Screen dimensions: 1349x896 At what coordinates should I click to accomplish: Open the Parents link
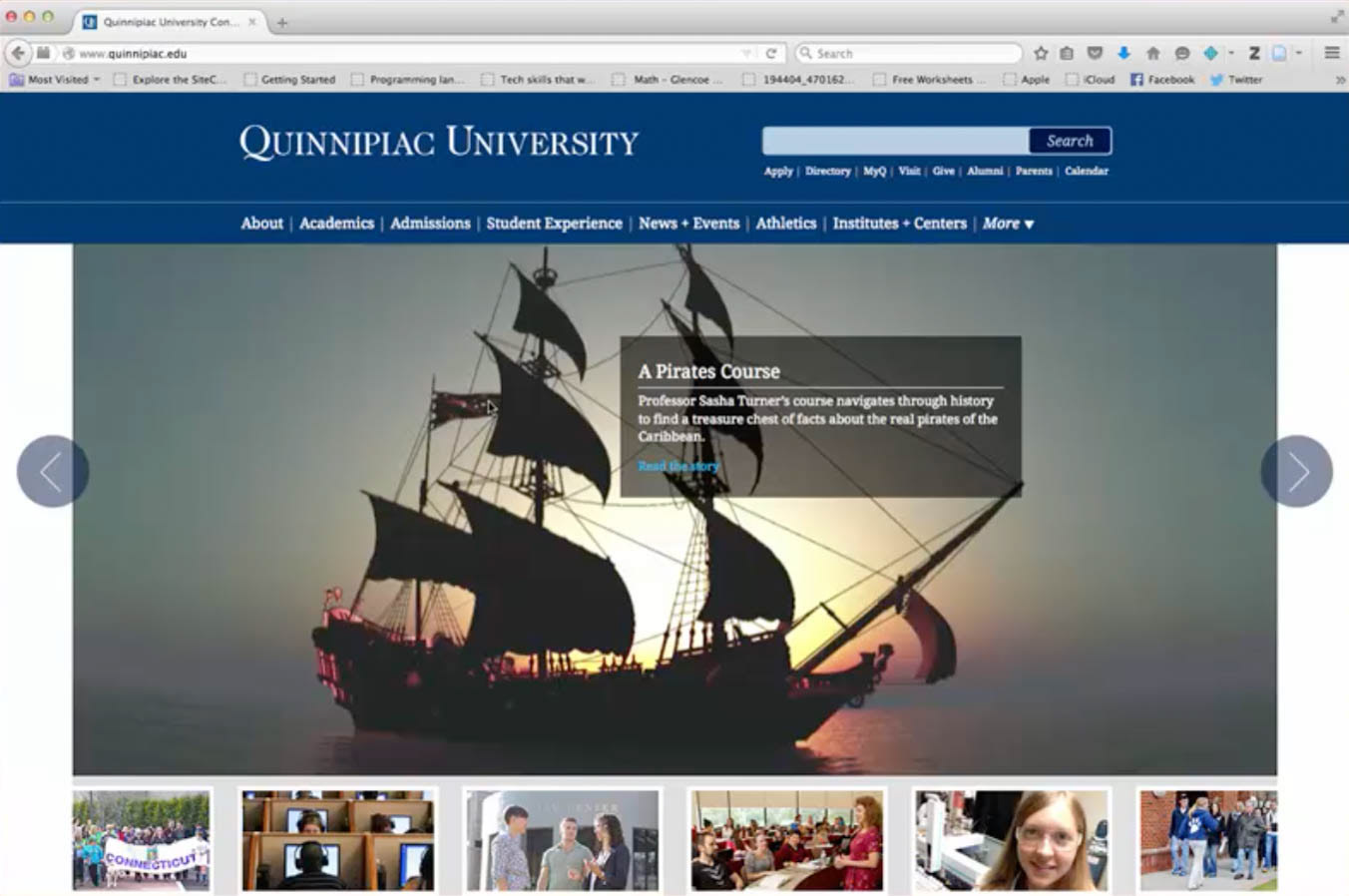pos(1034,171)
